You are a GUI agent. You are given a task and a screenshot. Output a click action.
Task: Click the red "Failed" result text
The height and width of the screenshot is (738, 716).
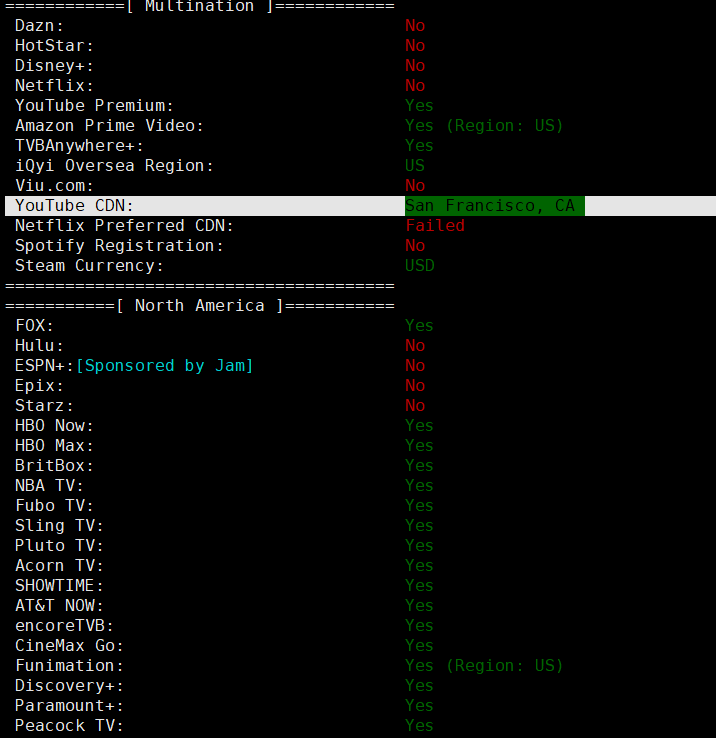pyautogui.click(x=435, y=225)
